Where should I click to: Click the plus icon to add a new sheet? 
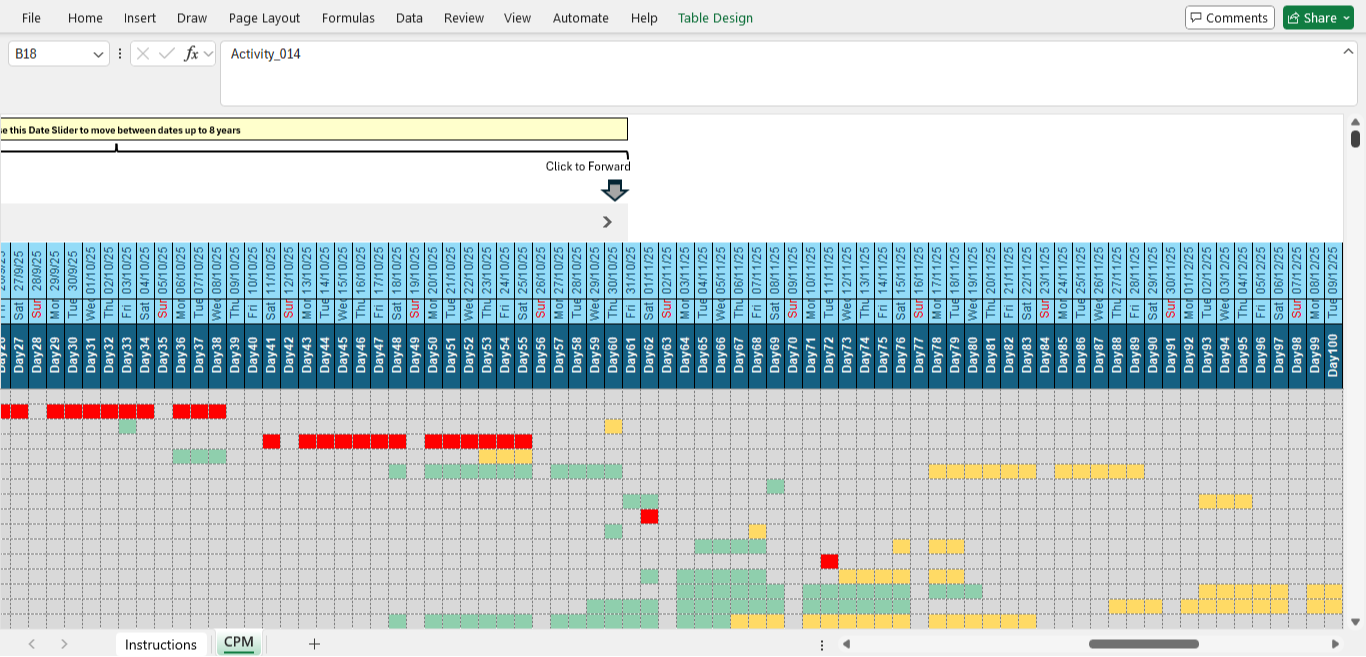314,644
